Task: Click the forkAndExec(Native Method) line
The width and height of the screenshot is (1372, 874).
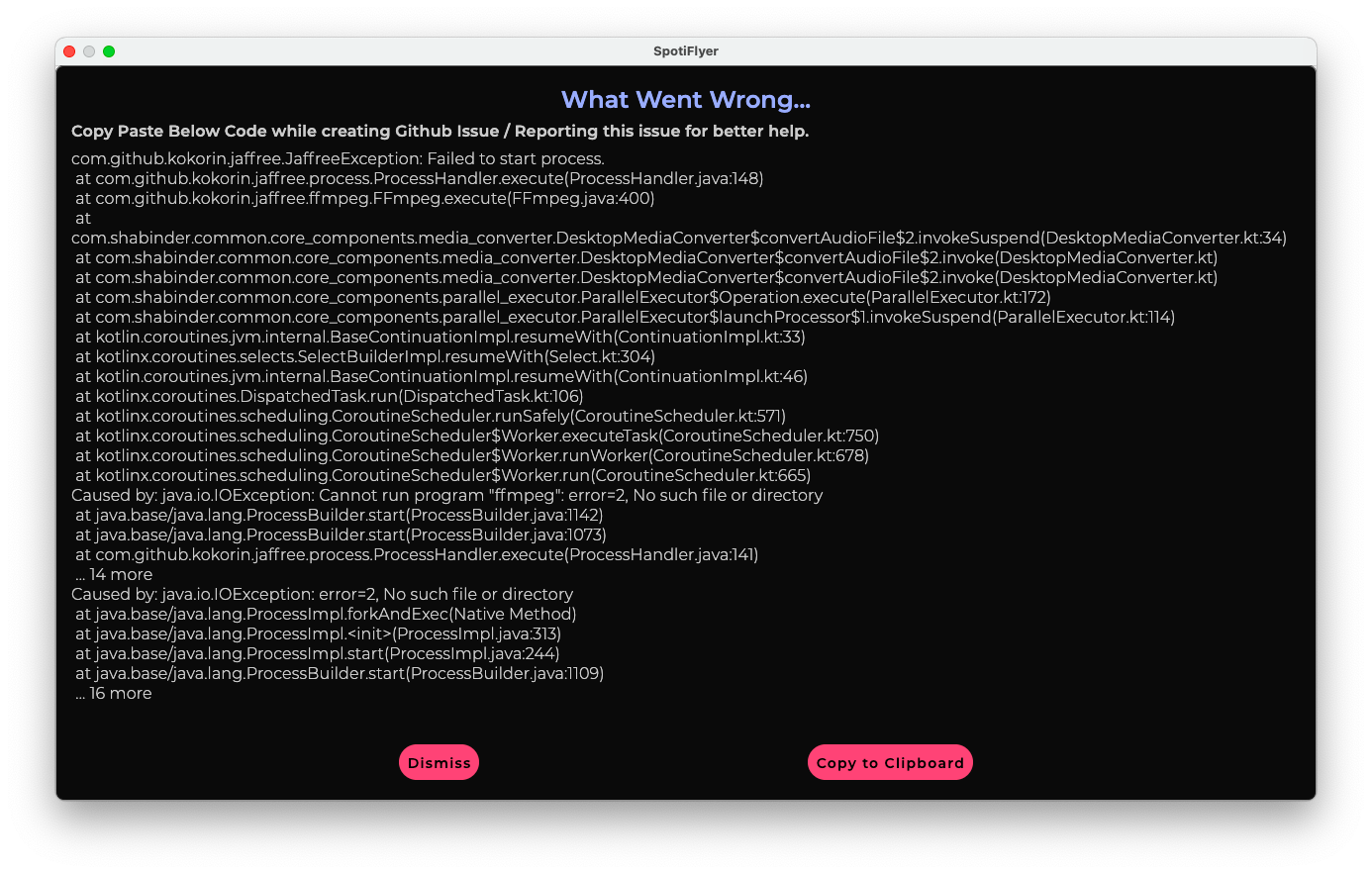Action: pyautogui.click(x=326, y=614)
